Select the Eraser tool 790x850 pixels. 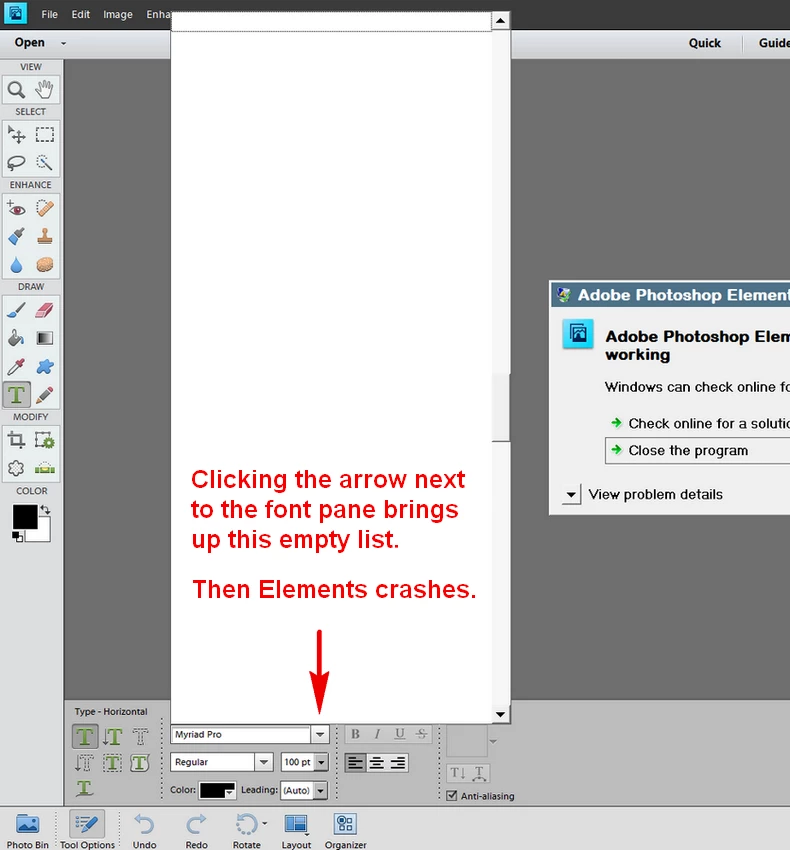click(44, 310)
